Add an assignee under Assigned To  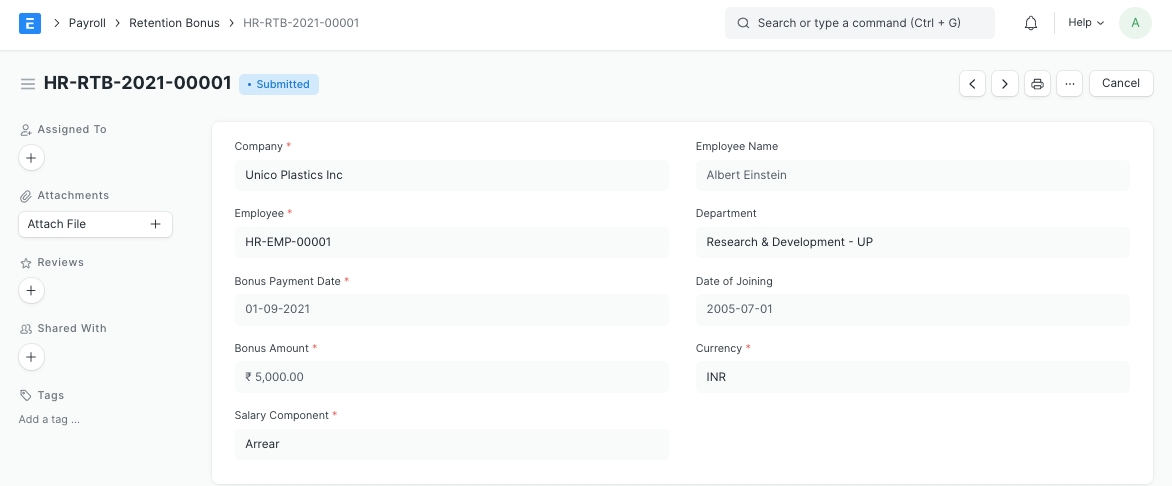[x=31, y=157]
